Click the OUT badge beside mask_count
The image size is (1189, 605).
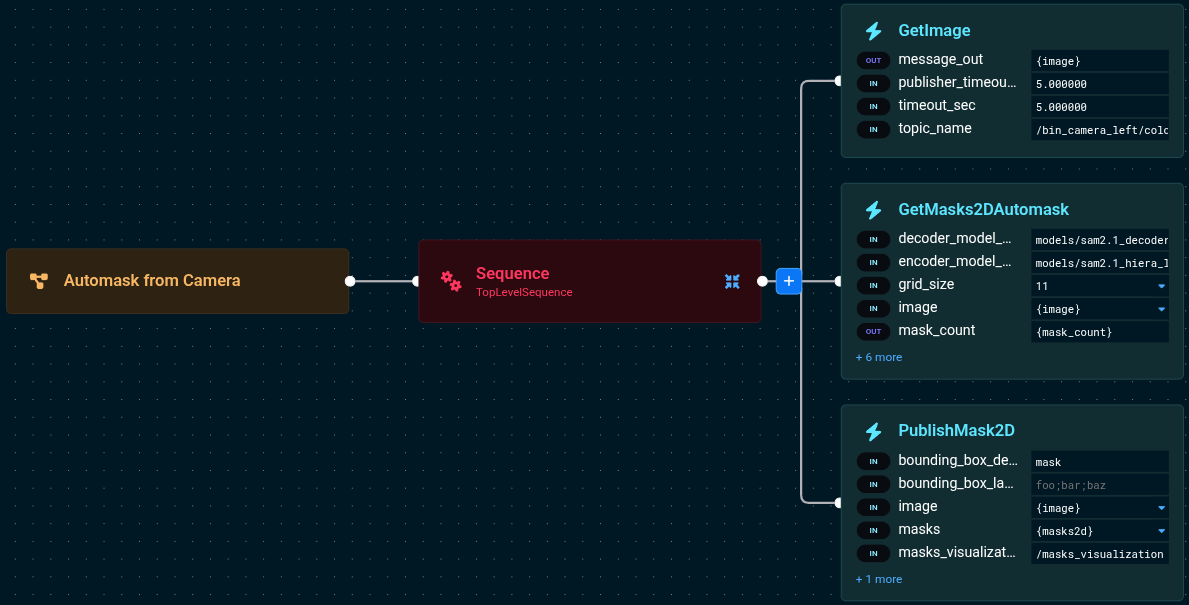pos(873,331)
